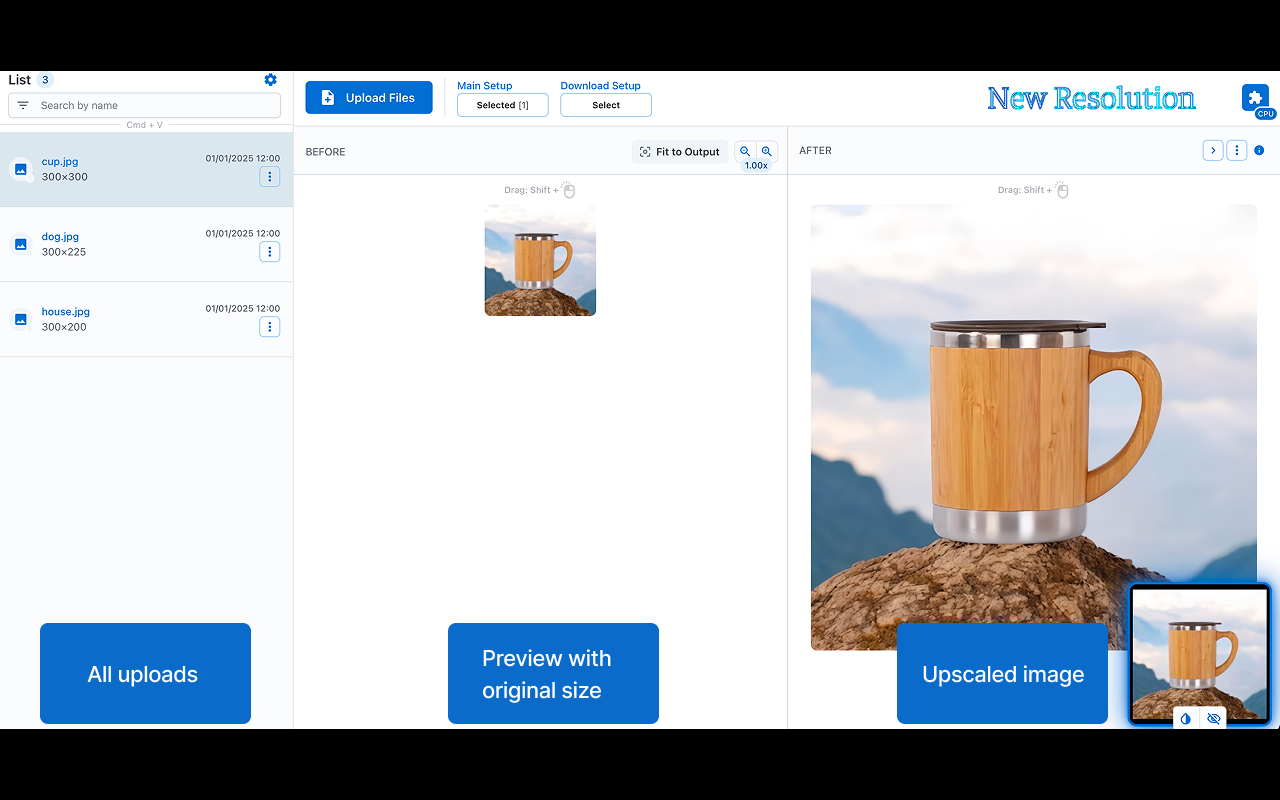This screenshot has height=800, width=1280.
Task: Open the list settings gear
Action: tap(270, 80)
